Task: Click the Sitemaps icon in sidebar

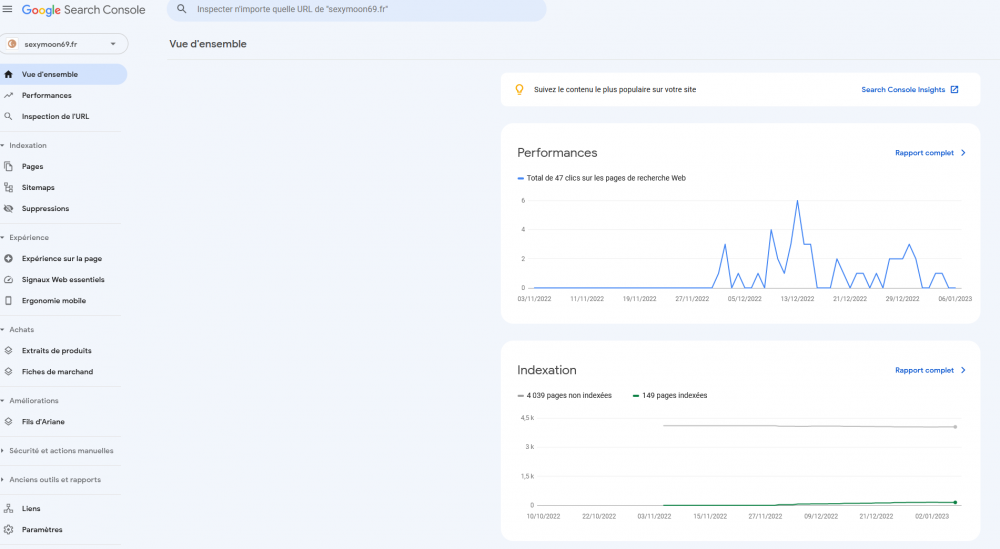Action: click(x=9, y=187)
